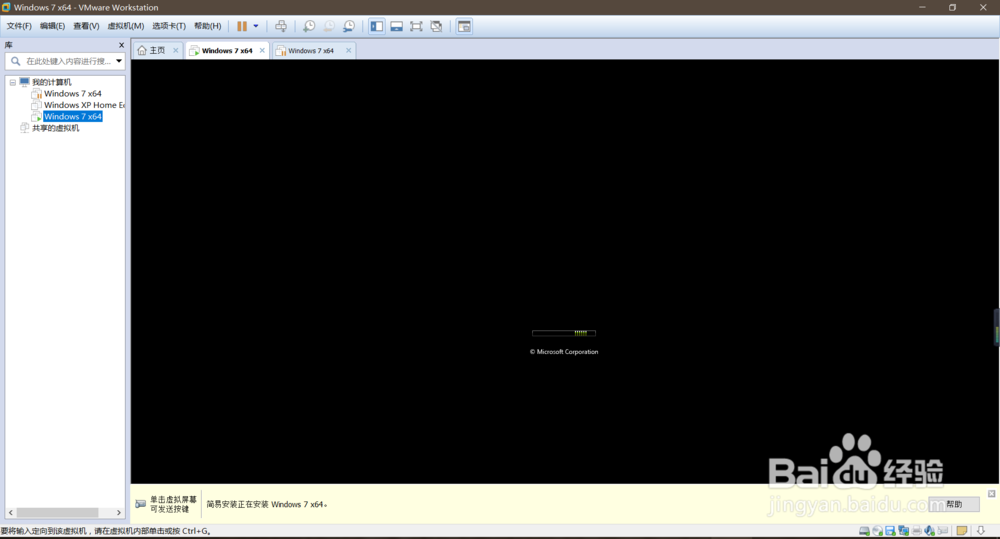The height and width of the screenshot is (539, 1000).
Task: Click the 简易安装正在安装 Windows 7 x64 message
Action: click(x=267, y=505)
